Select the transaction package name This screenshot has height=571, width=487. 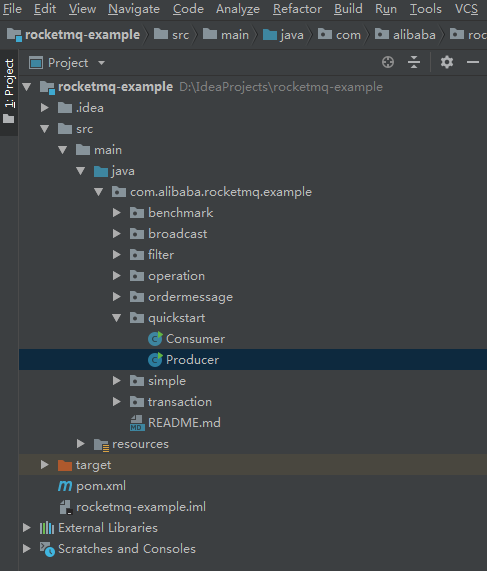tap(180, 402)
